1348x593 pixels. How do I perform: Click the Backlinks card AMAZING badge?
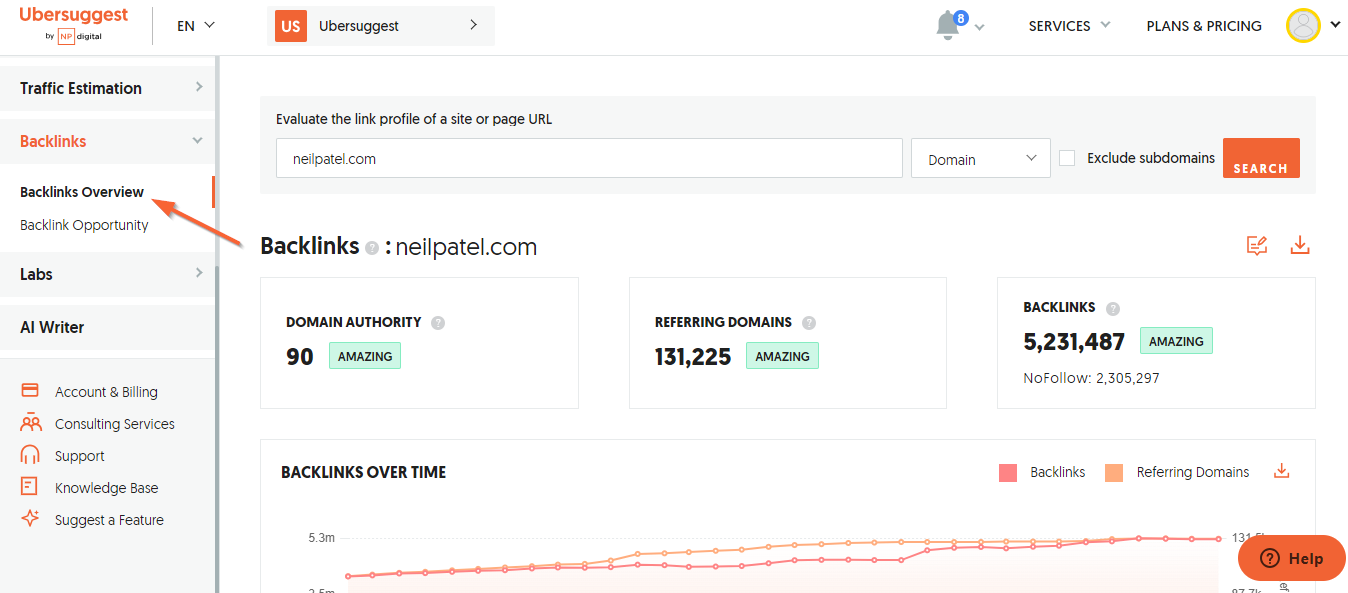point(1176,341)
